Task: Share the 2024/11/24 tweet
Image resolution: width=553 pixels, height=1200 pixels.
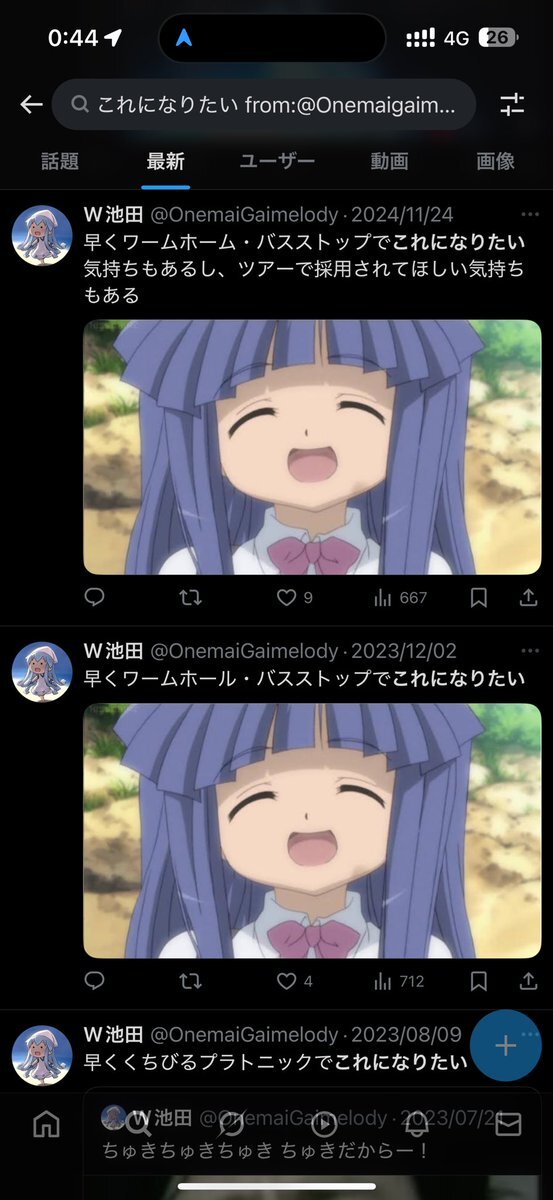Action: [528, 597]
